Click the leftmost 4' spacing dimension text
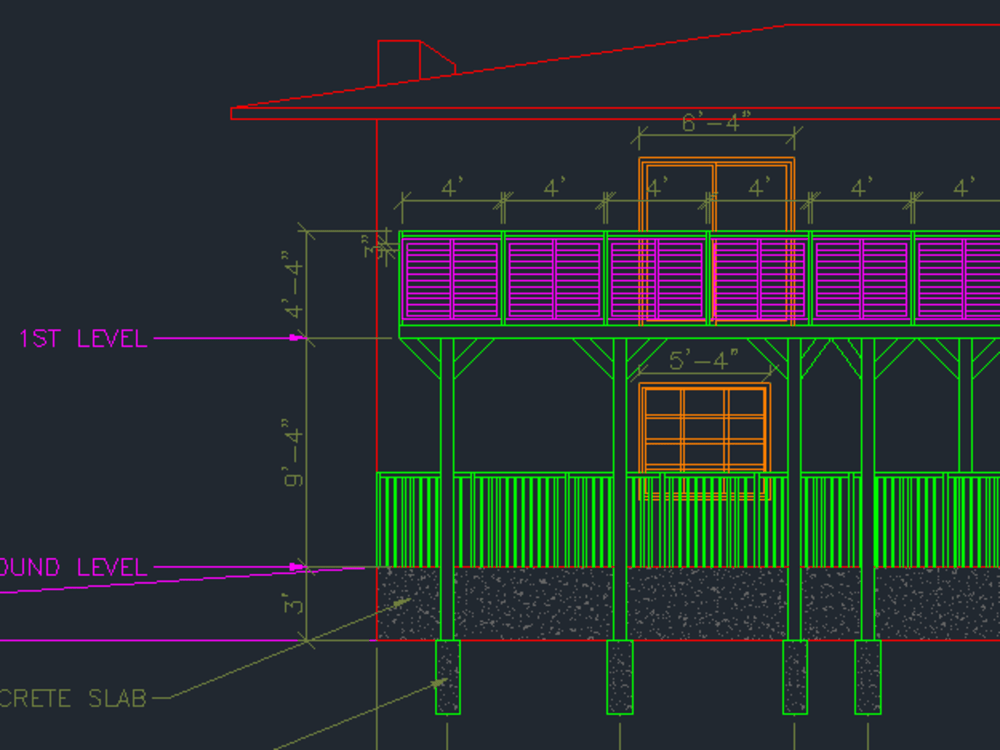Screen dimensions: 1000x750 coord(451,186)
